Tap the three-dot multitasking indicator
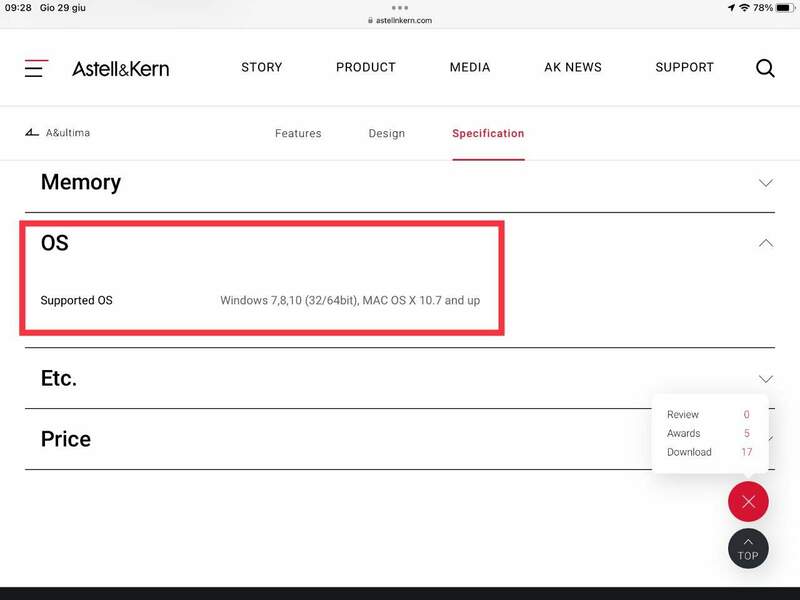This screenshot has width=800, height=600. (399, 7)
